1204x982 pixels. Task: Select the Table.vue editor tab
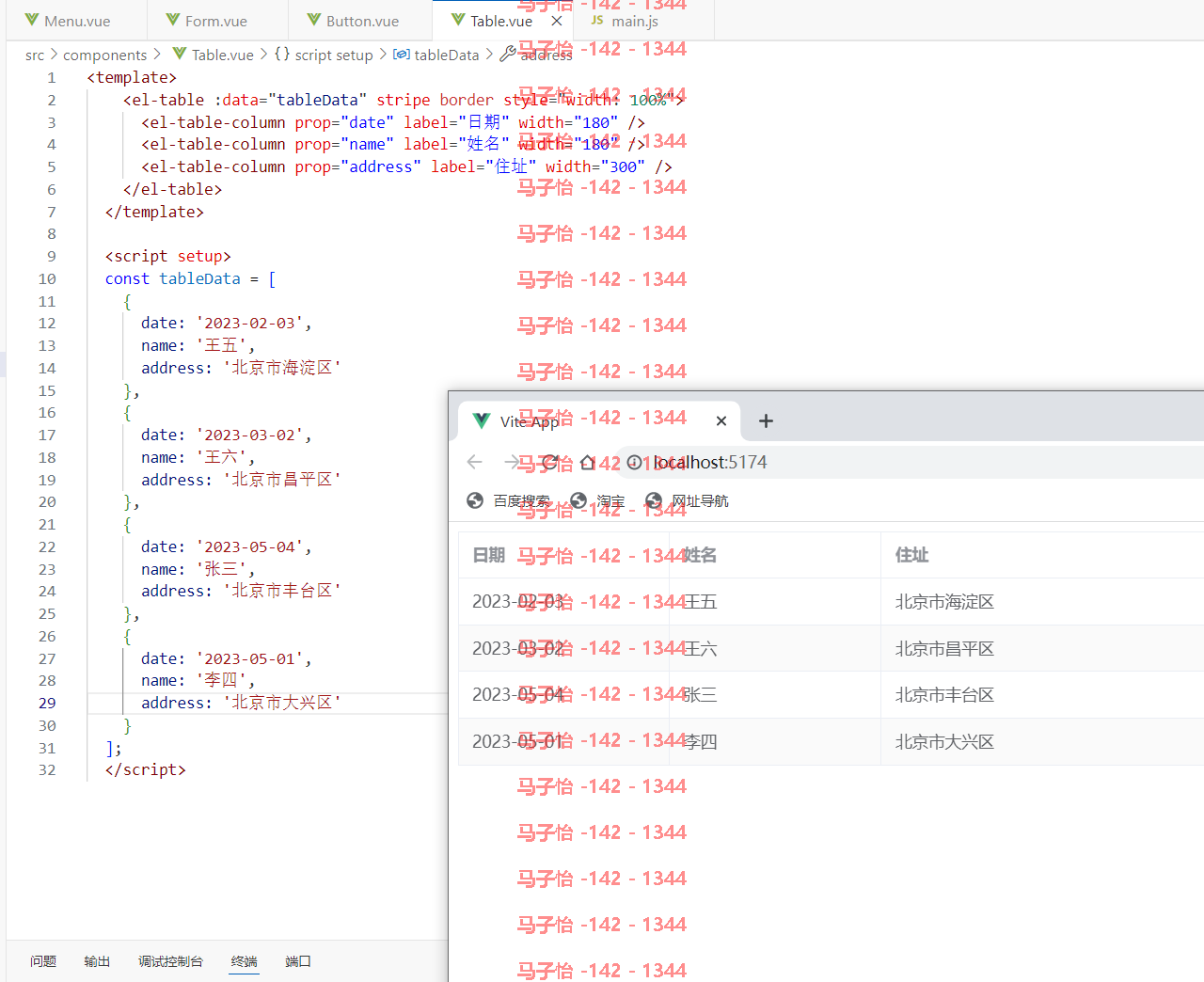click(501, 21)
